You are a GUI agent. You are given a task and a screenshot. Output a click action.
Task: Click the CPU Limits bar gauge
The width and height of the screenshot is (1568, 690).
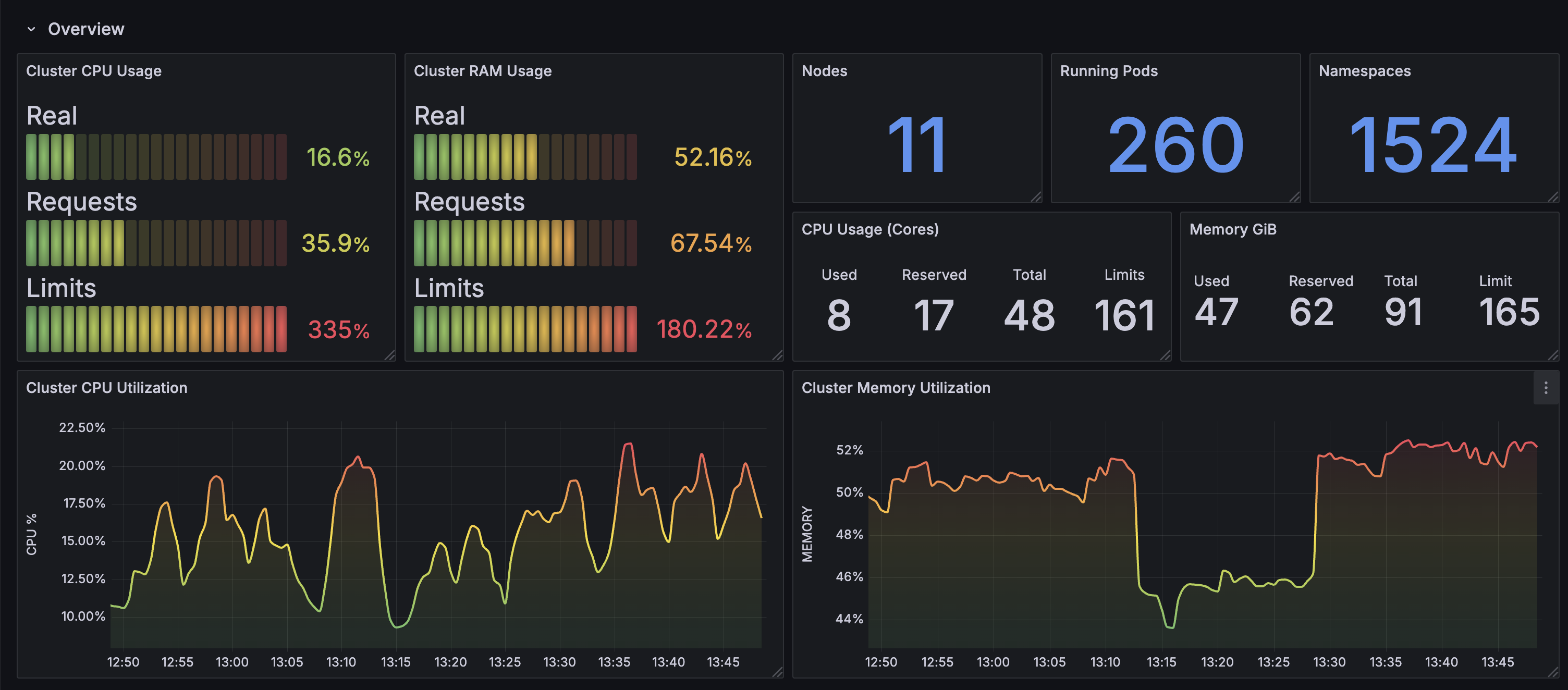pyautogui.click(x=156, y=329)
